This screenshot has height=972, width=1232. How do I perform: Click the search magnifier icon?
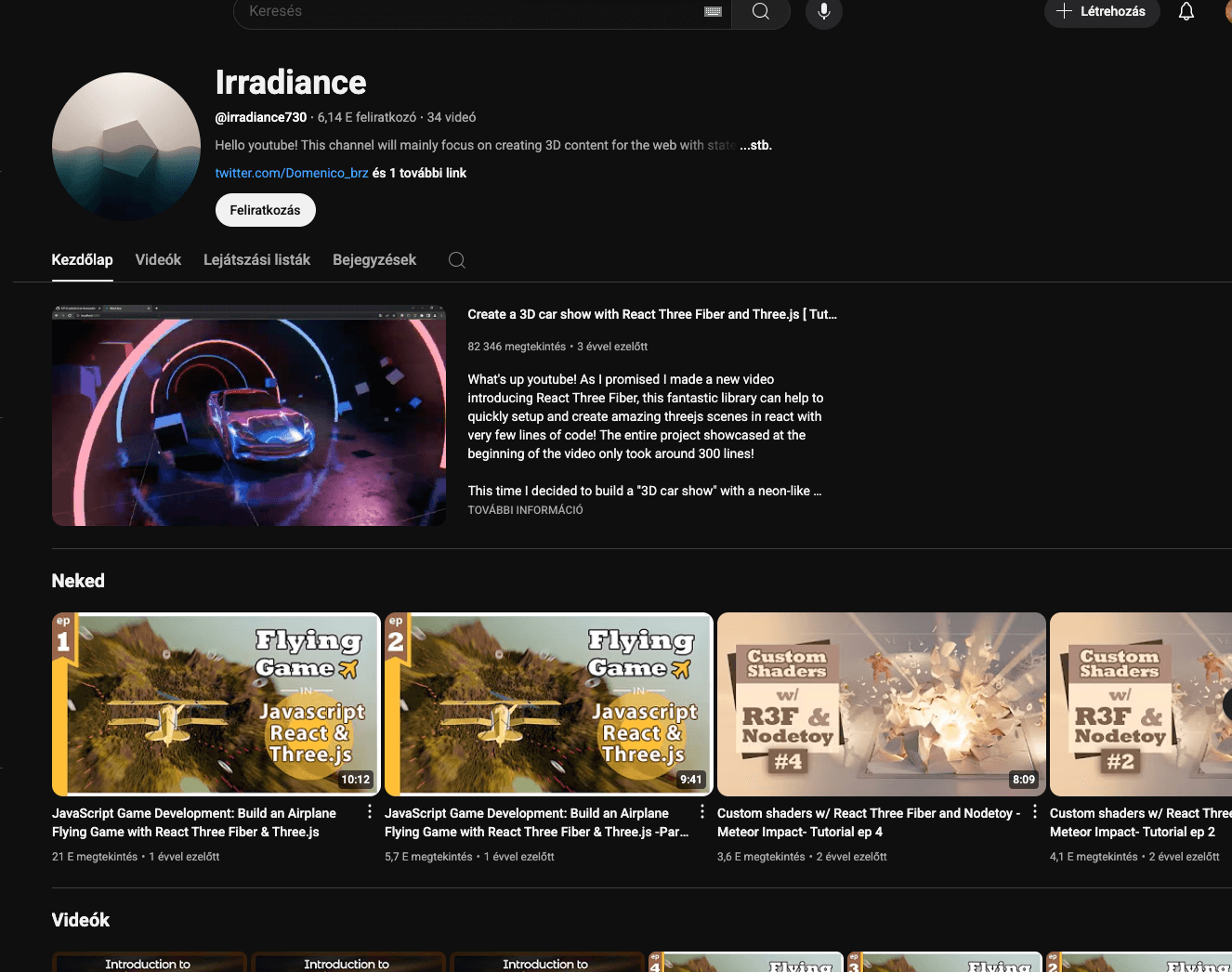[760, 11]
